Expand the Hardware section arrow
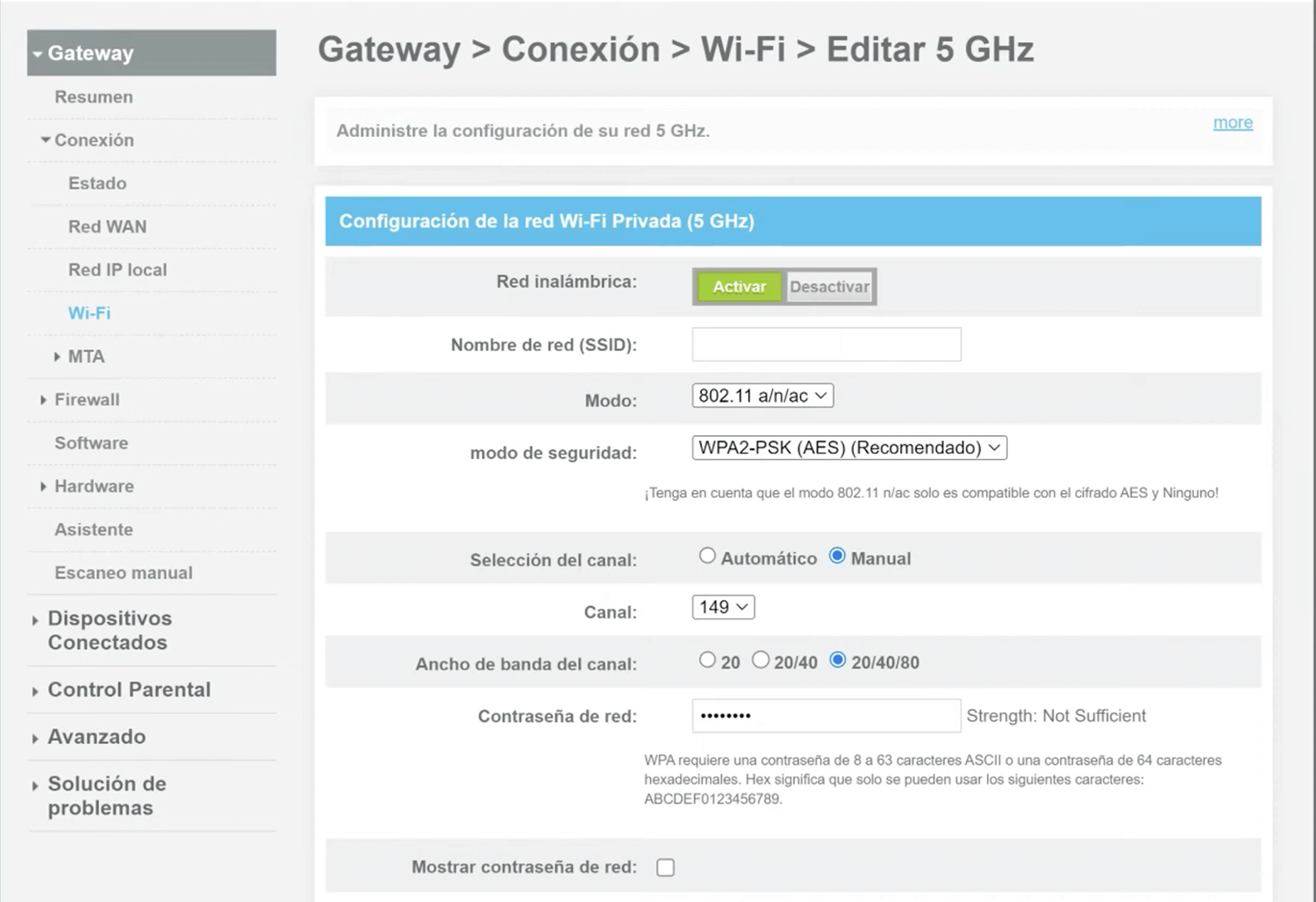The height and width of the screenshot is (902, 1316). (43, 487)
